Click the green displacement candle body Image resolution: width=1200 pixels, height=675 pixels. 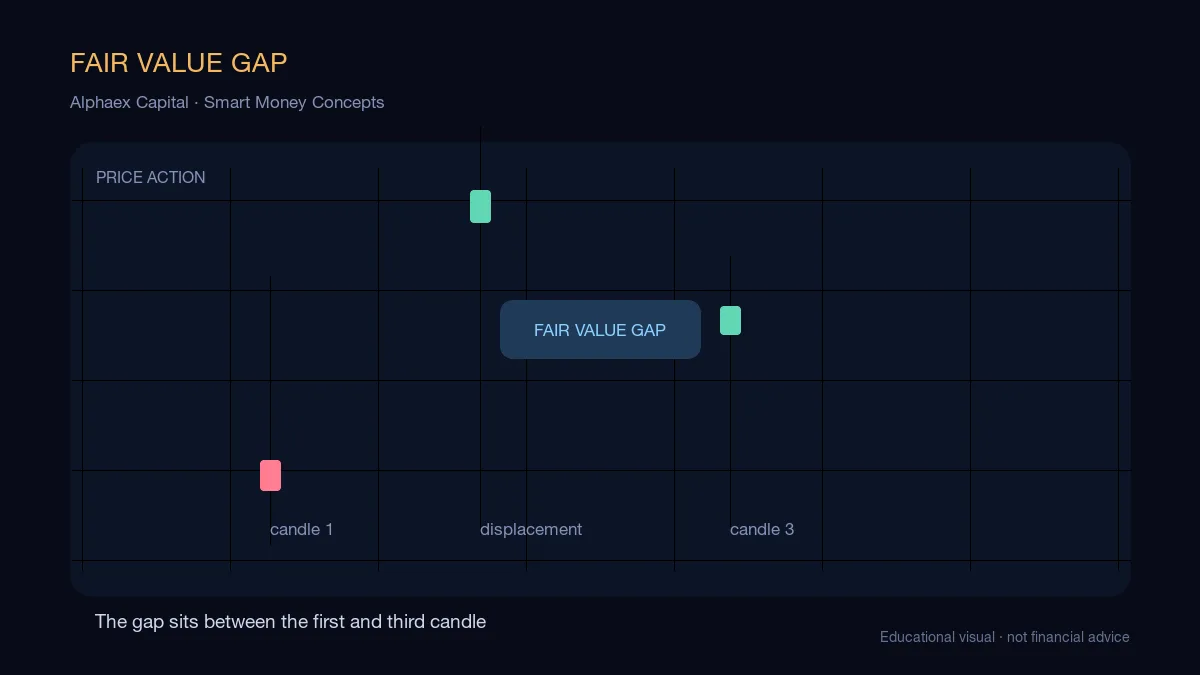point(480,206)
